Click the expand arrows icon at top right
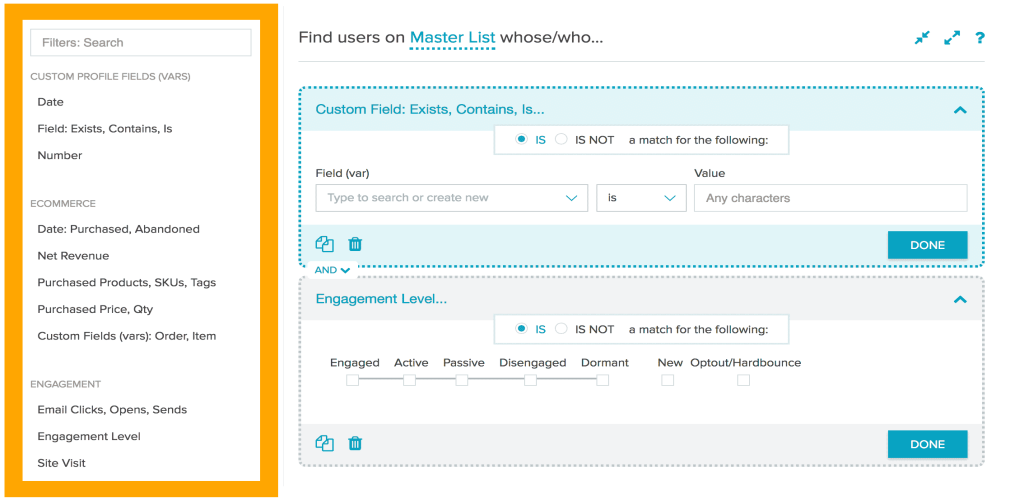The height and width of the screenshot is (500, 1024). (952, 38)
